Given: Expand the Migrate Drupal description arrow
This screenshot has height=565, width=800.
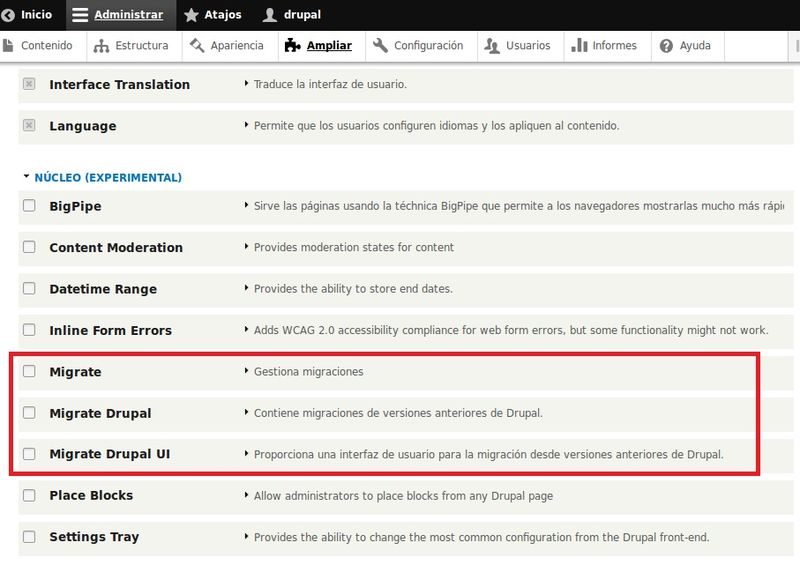Looking at the screenshot, I should (246, 412).
